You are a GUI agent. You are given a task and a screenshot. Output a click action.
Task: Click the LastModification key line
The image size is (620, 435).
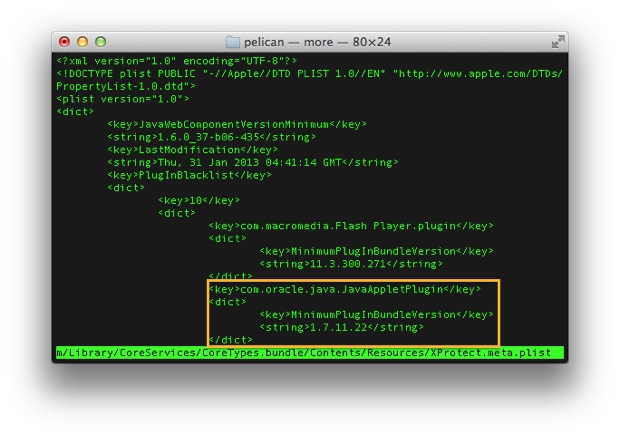[x=193, y=149]
